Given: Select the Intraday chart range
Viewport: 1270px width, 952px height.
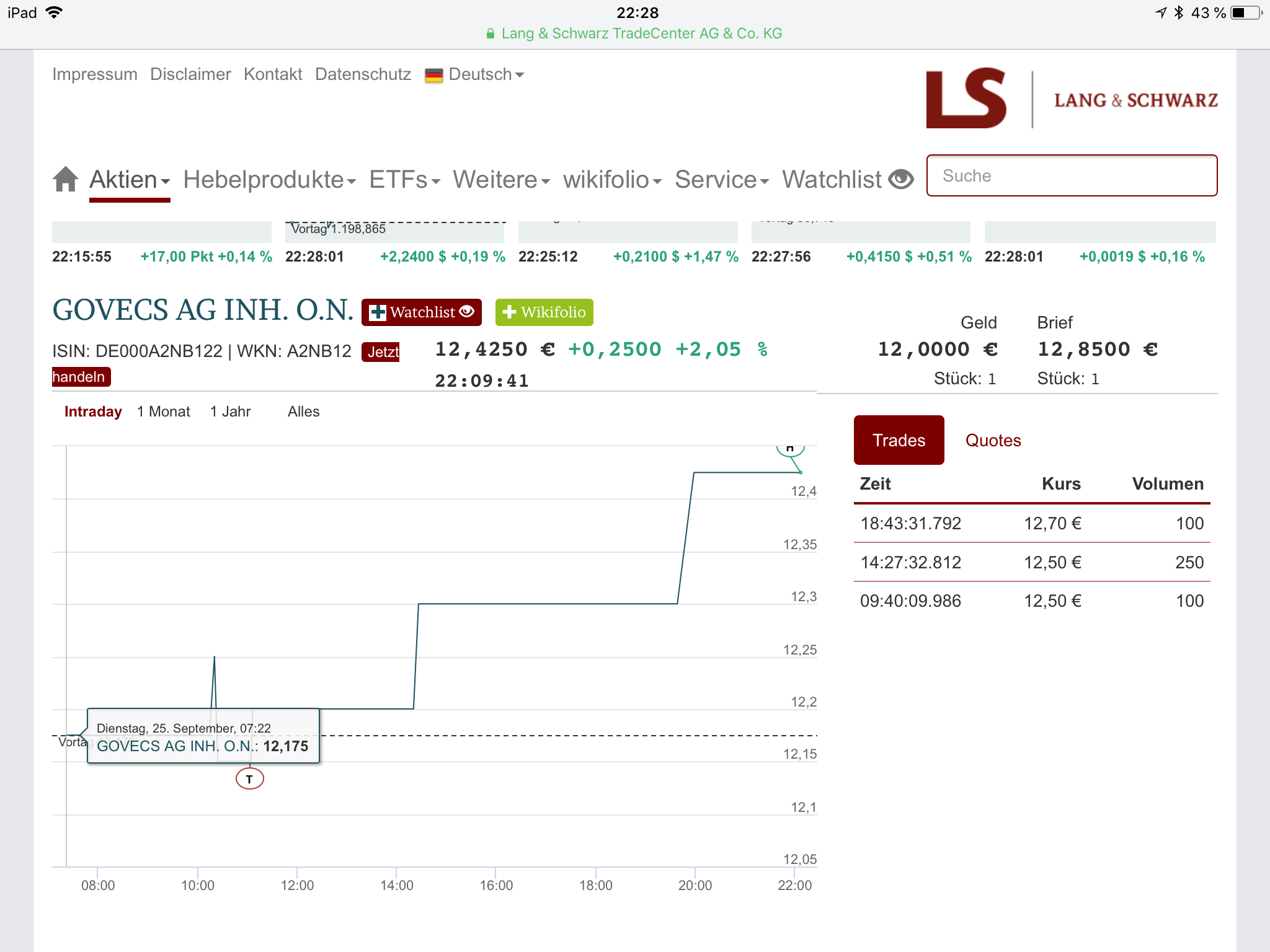Looking at the screenshot, I should pos(93,412).
